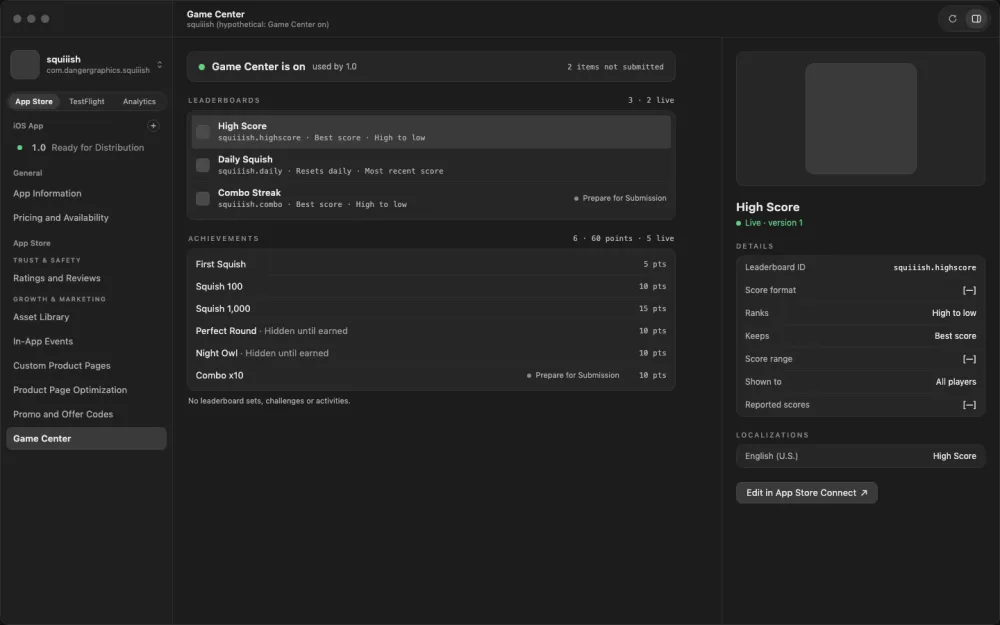Click the '2 items not submitted' text
The width and height of the screenshot is (1000, 625).
click(x=615, y=67)
